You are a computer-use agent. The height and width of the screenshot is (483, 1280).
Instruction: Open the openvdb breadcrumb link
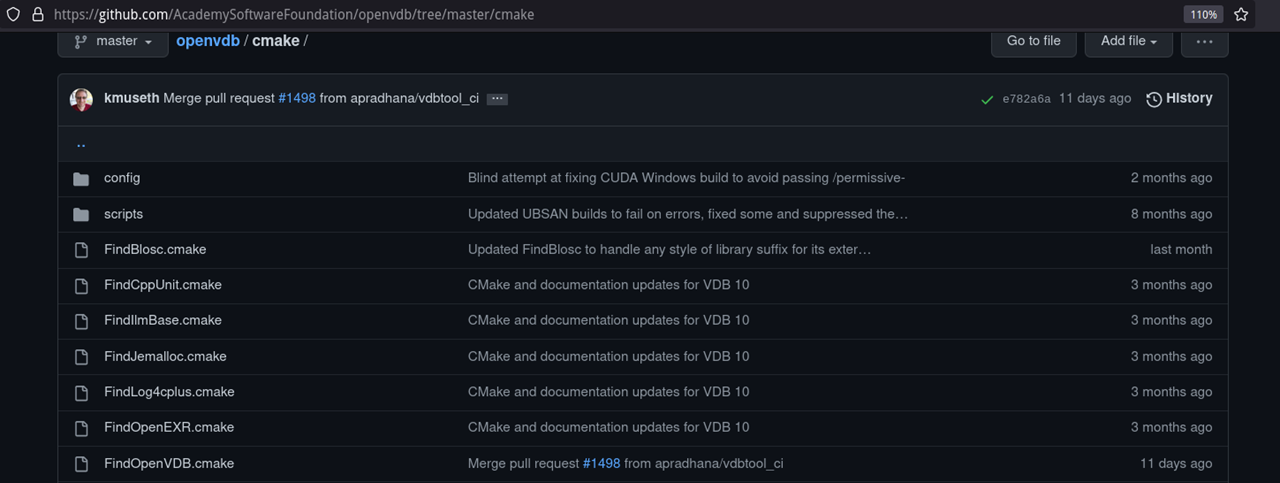pos(208,41)
